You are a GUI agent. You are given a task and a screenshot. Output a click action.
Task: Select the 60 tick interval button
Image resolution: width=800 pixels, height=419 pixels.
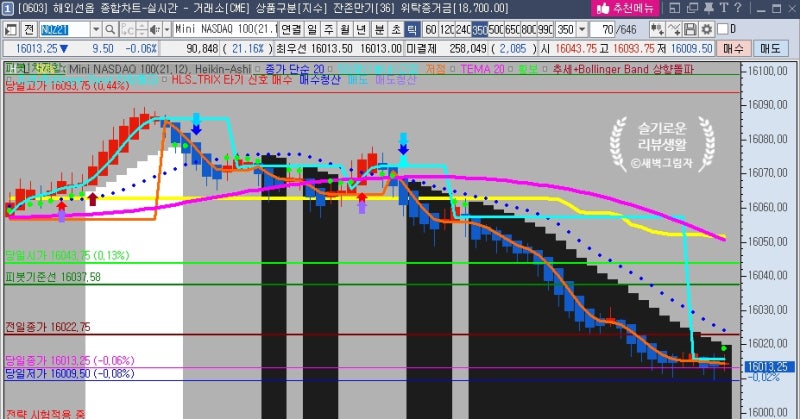(x=431, y=30)
